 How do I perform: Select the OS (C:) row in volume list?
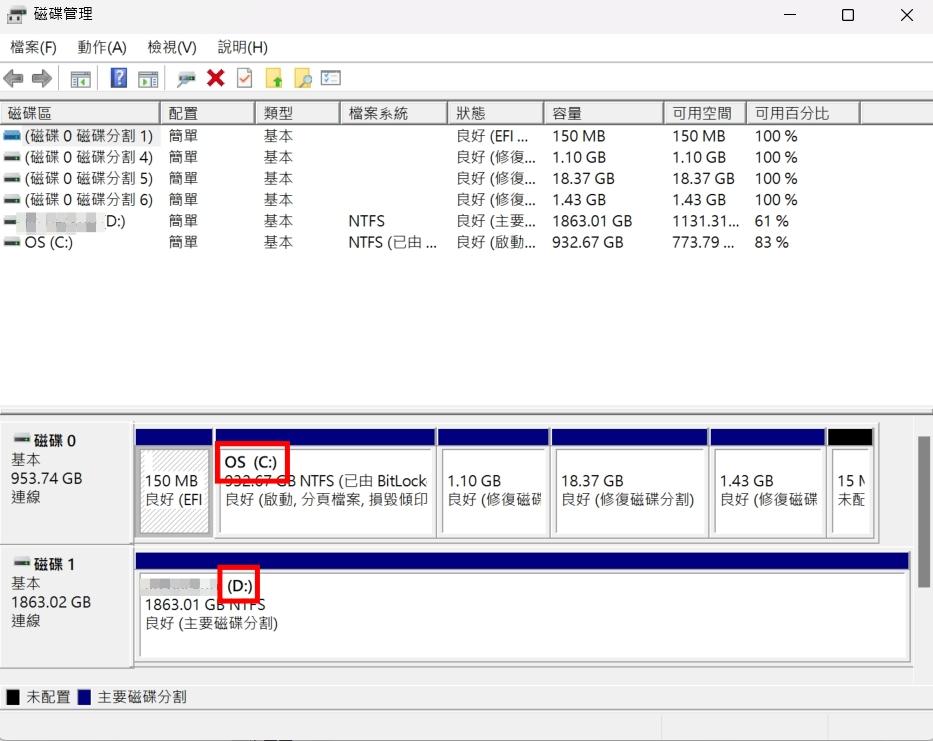click(48, 242)
